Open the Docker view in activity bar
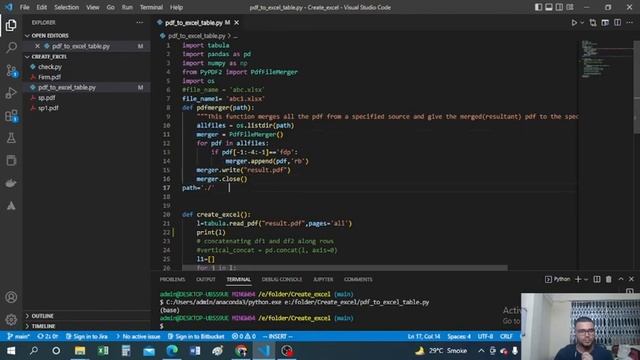Image resolution: width=640 pixels, height=360 pixels. (x=11, y=183)
